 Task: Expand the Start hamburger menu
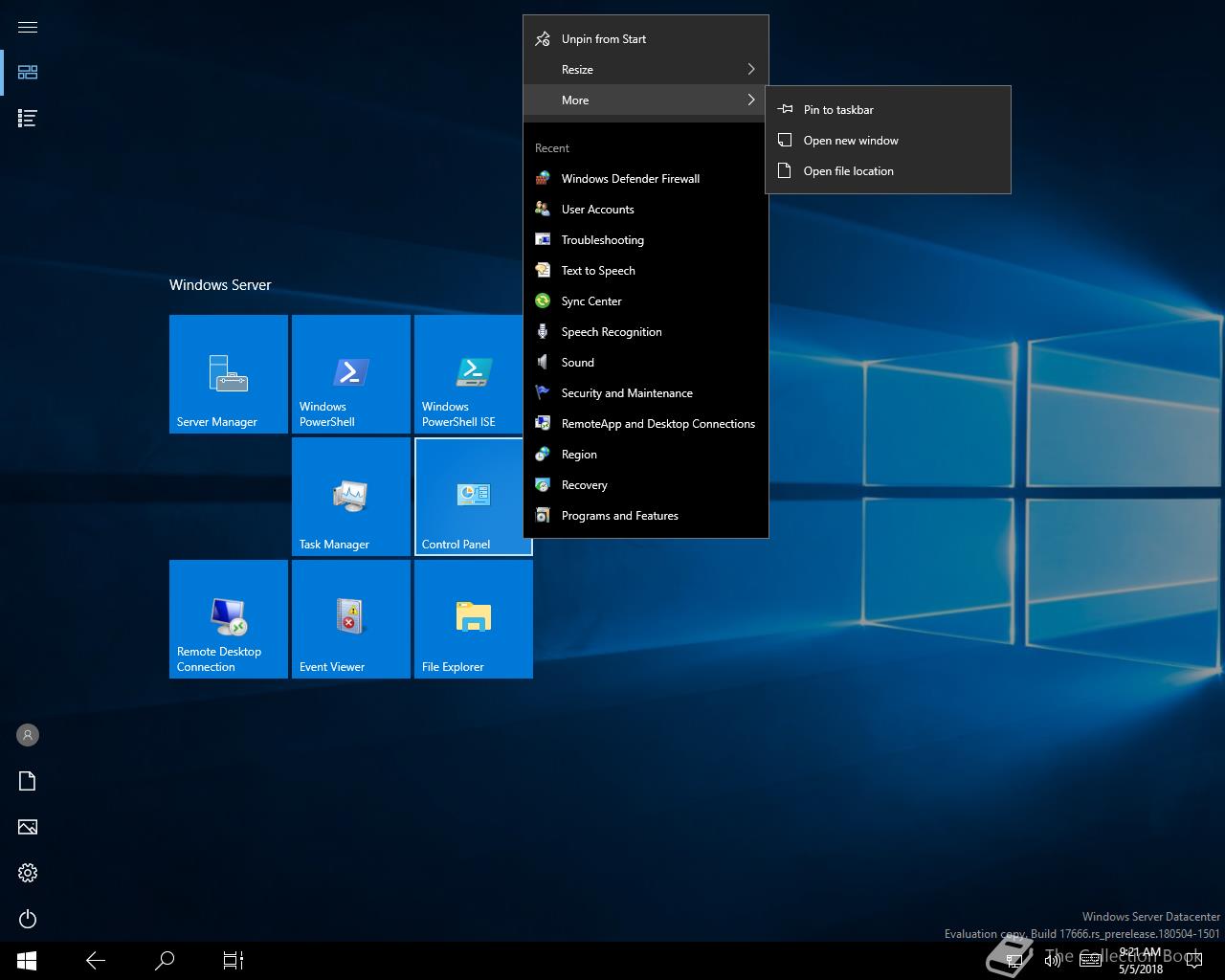click(x=28, y=27)
